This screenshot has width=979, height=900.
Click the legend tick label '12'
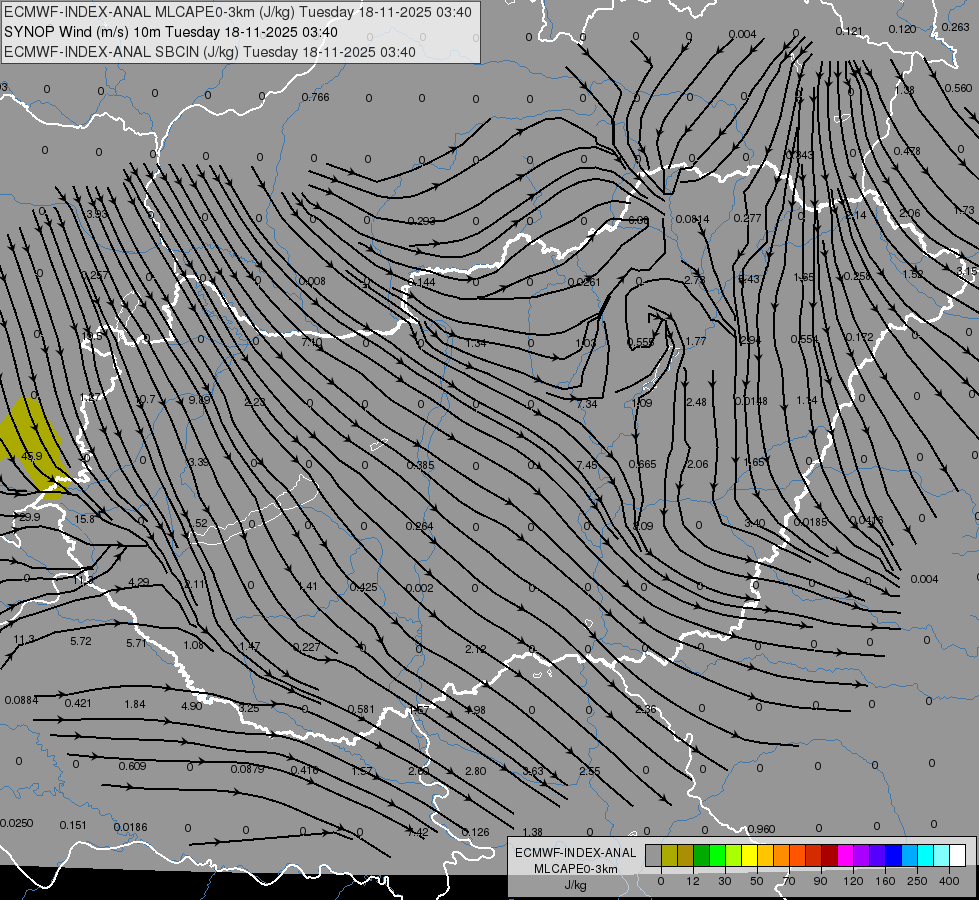pos(692,881)
